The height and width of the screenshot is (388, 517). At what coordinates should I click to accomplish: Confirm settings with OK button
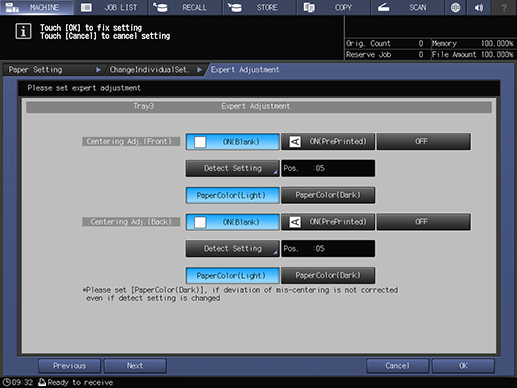click(463, 366)
